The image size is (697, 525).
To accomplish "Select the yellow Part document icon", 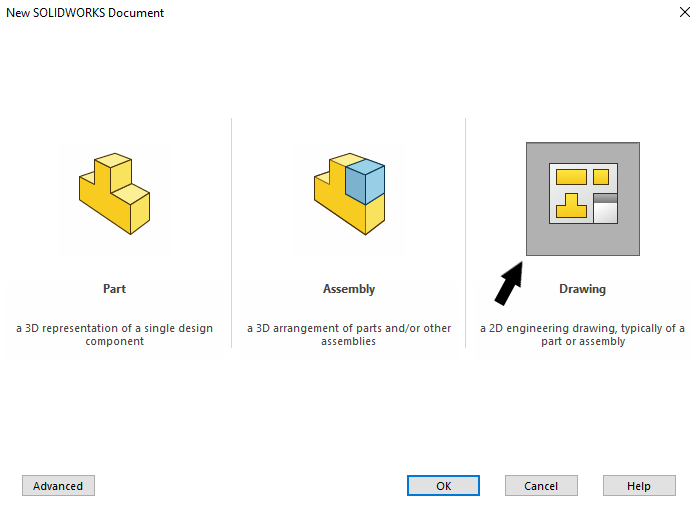I will coord(114,194).
